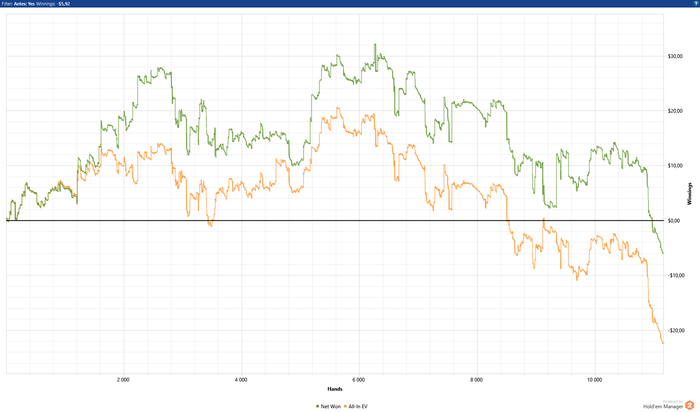
Task: Click the Winnings vertical axis title
Action: point(690,194)
